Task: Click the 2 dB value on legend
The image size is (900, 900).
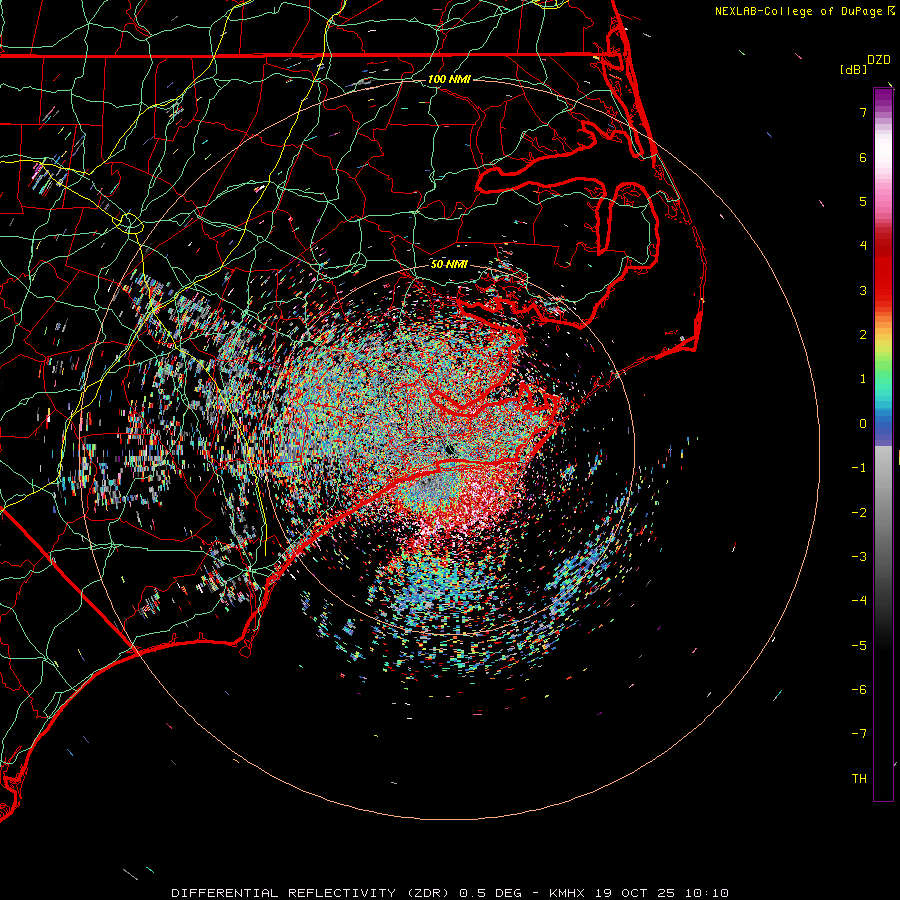Action: pos(863,335)
